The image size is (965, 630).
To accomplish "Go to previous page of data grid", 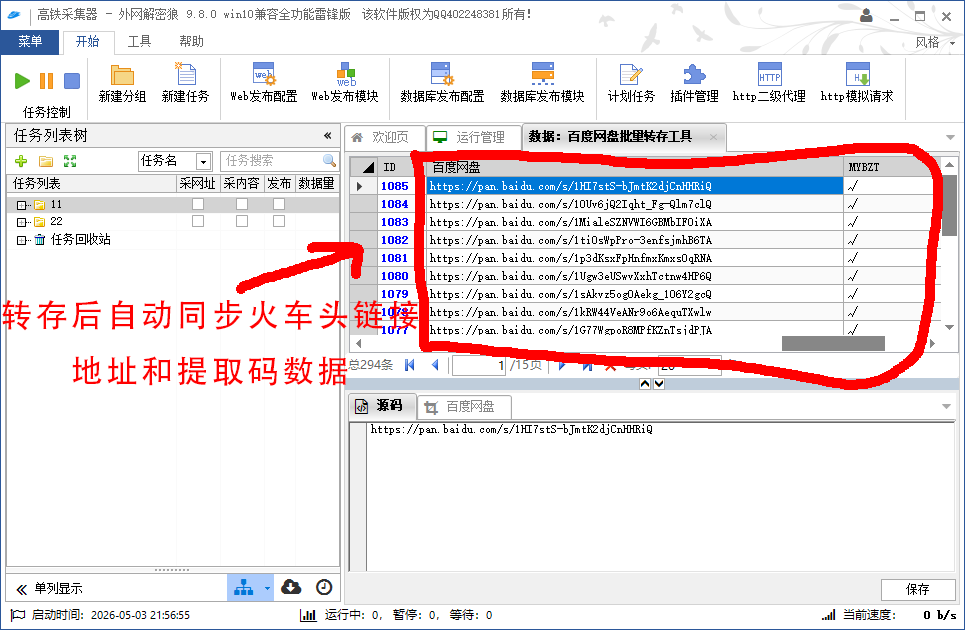I will [x=435, y=365].
